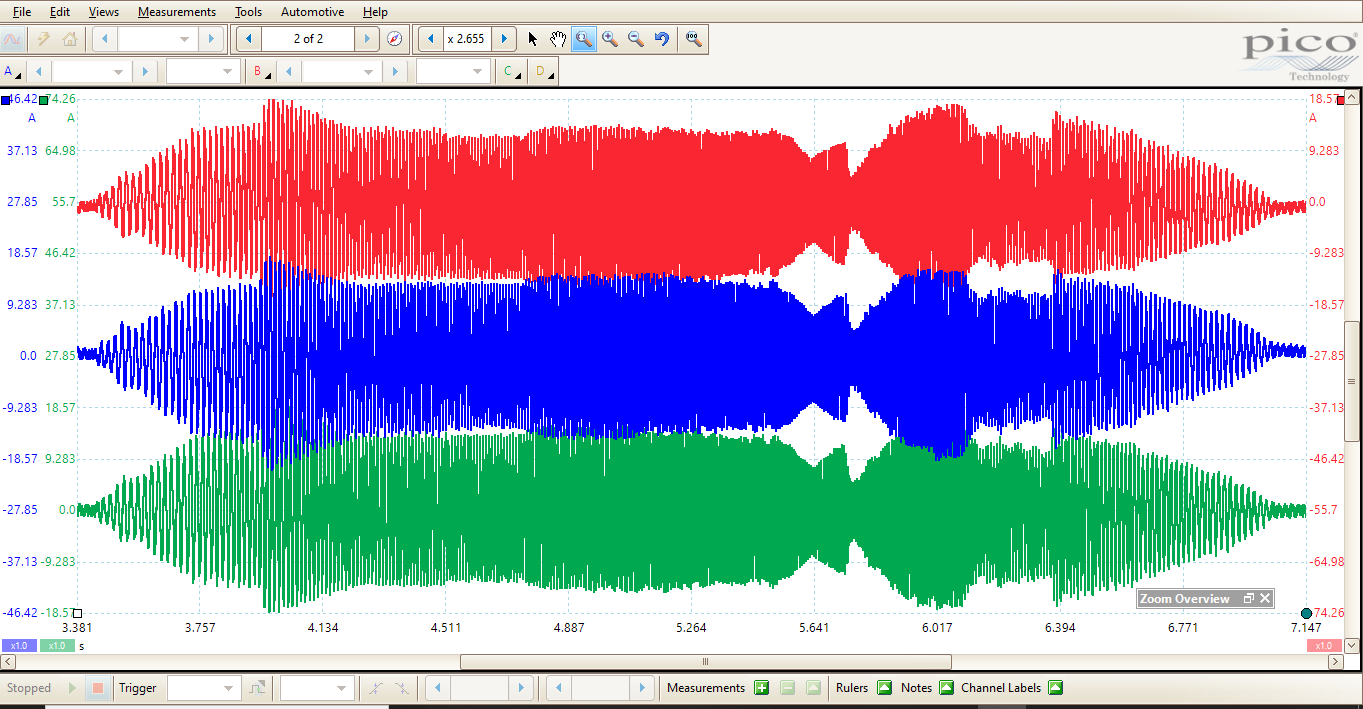Go to previous waveform buffer
This screenshot has height=709, width=1363.
249,39
